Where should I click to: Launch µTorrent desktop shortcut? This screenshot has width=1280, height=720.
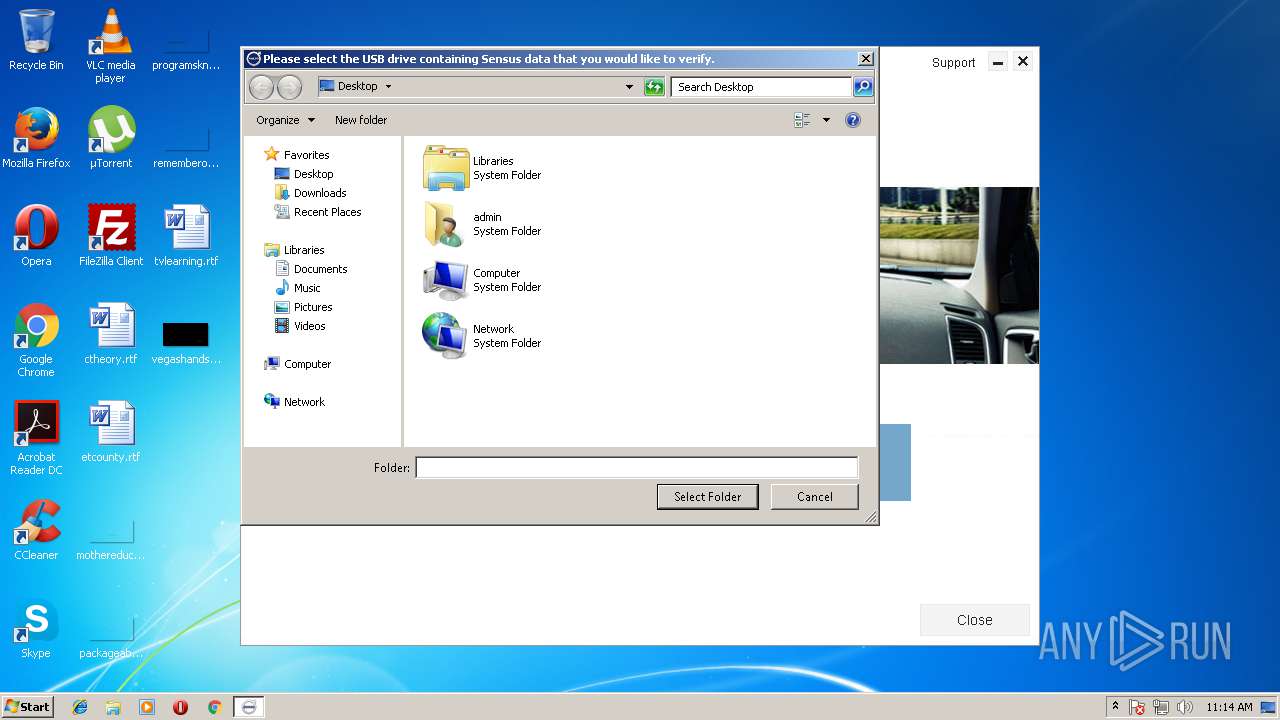110,138
